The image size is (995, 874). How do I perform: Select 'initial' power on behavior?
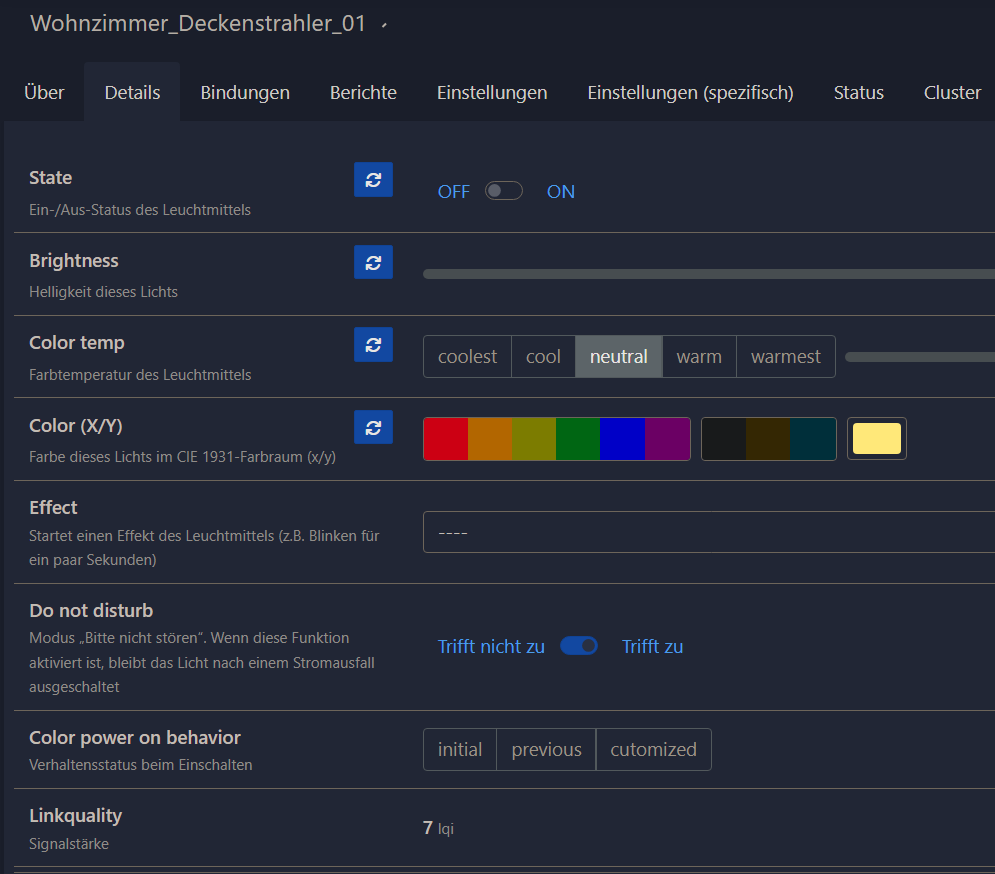(x=460, y=750)
